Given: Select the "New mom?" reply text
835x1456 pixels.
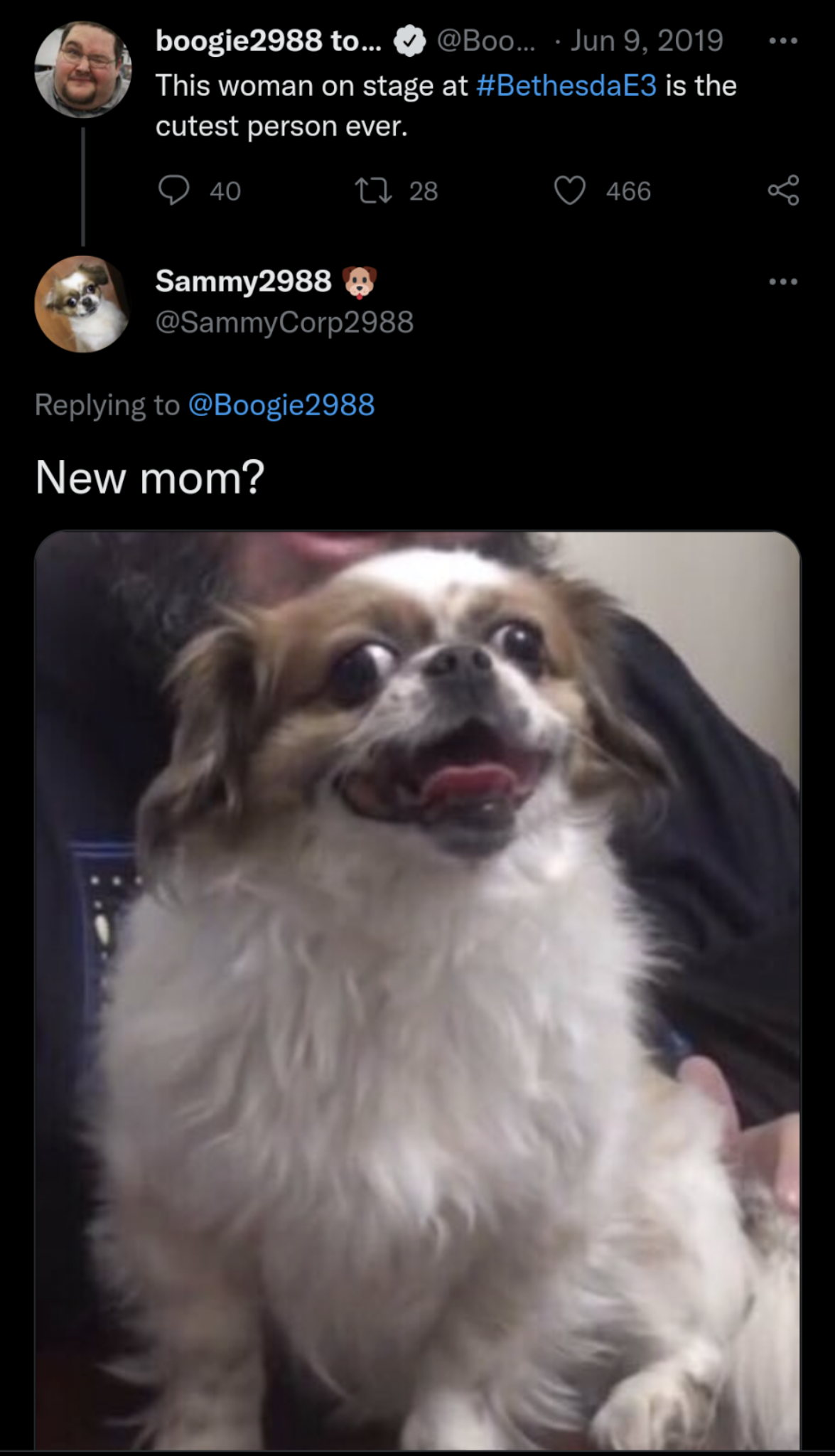Looking at the screenshot, I should 150,477.
